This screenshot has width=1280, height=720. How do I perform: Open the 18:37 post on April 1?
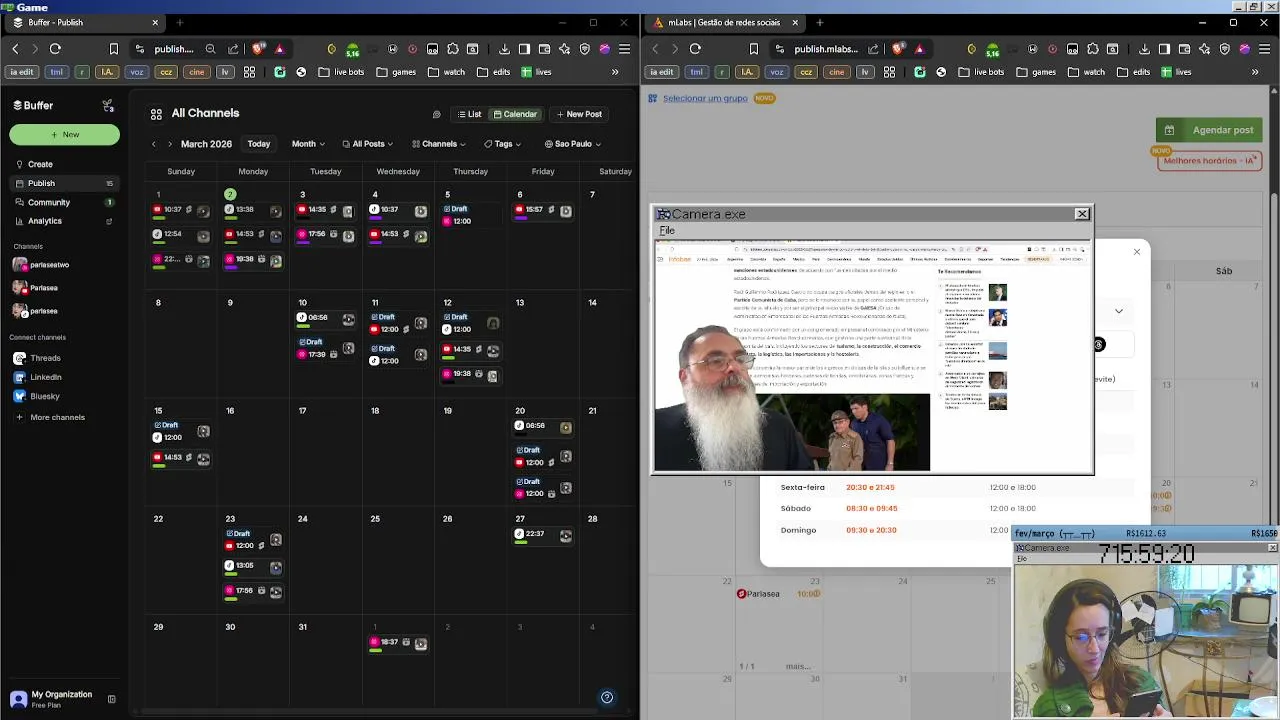point(398,642)
